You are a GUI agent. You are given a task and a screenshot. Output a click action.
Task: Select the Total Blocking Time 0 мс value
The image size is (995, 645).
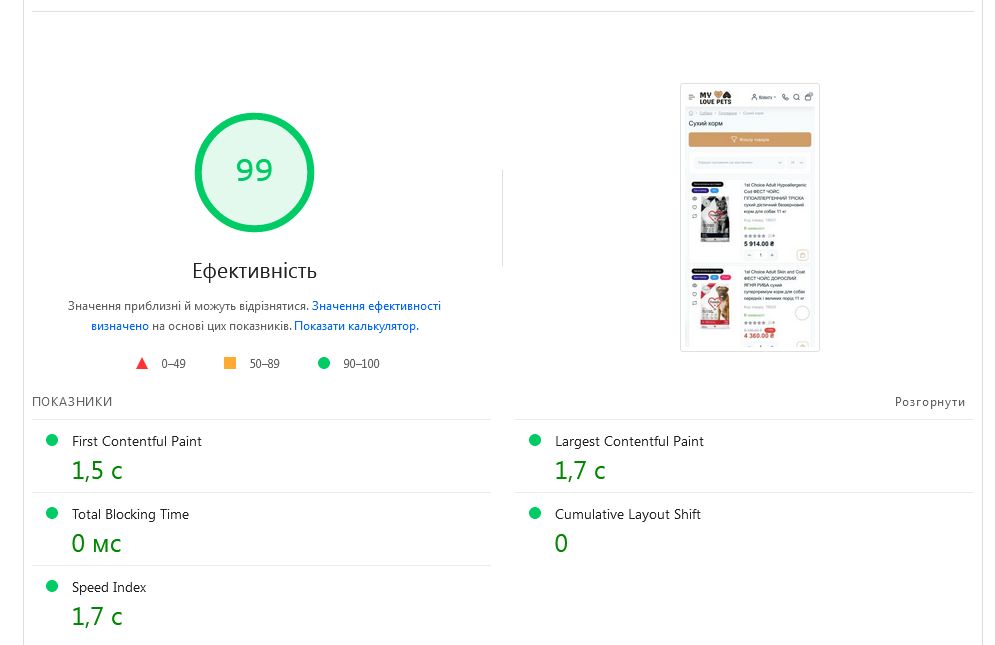click(x=96, y=544)
